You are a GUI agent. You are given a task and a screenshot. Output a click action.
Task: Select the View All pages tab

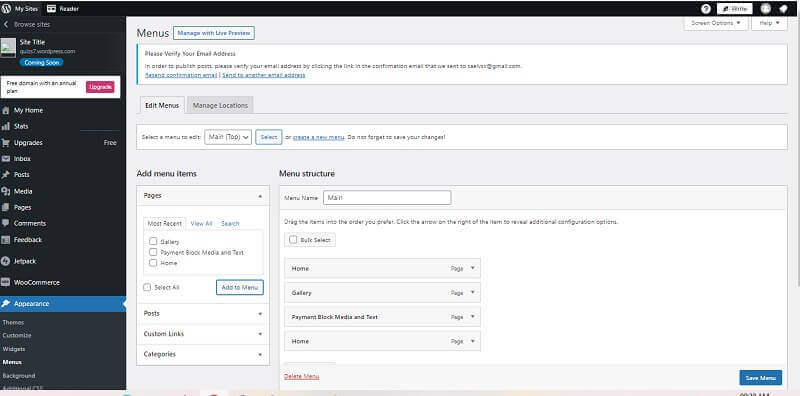pyautogui.click(x=201, y=224)
